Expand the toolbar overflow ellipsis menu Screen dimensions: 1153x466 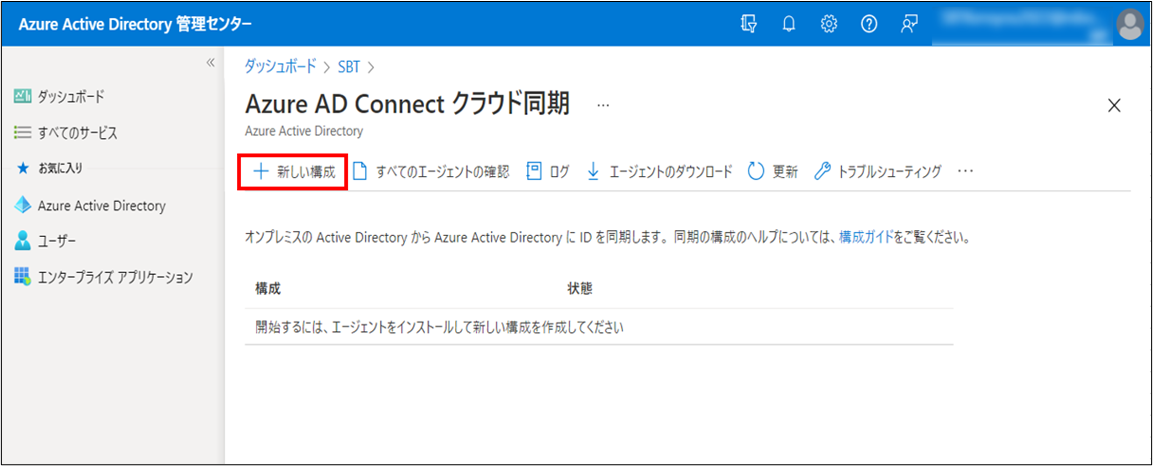tap(965, 171)
